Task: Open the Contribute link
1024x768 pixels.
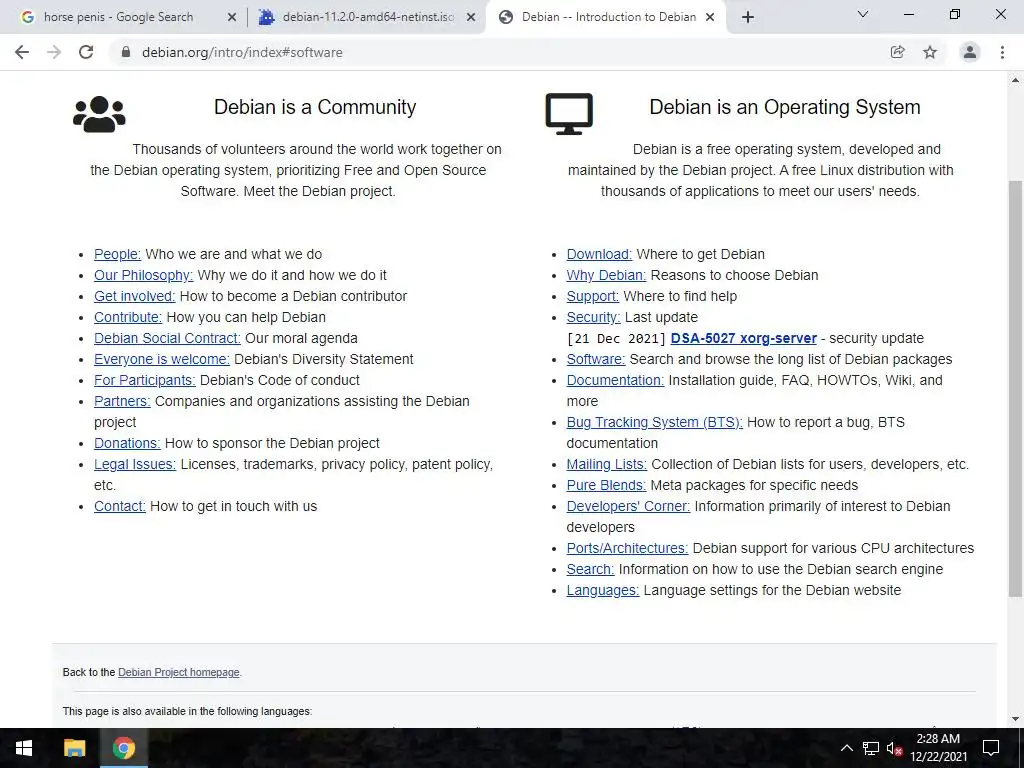Action: 128,317
